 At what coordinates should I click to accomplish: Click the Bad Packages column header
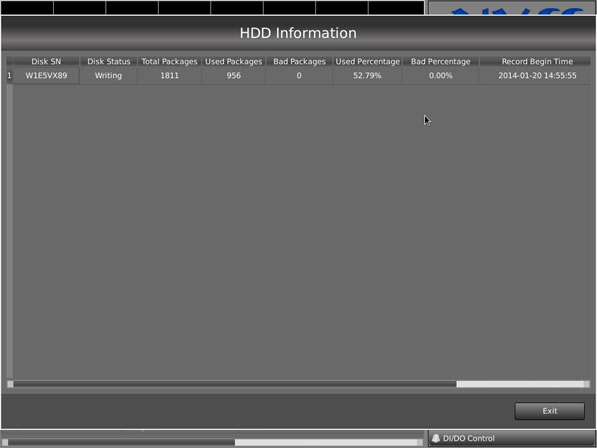click(x=299, y=61)
